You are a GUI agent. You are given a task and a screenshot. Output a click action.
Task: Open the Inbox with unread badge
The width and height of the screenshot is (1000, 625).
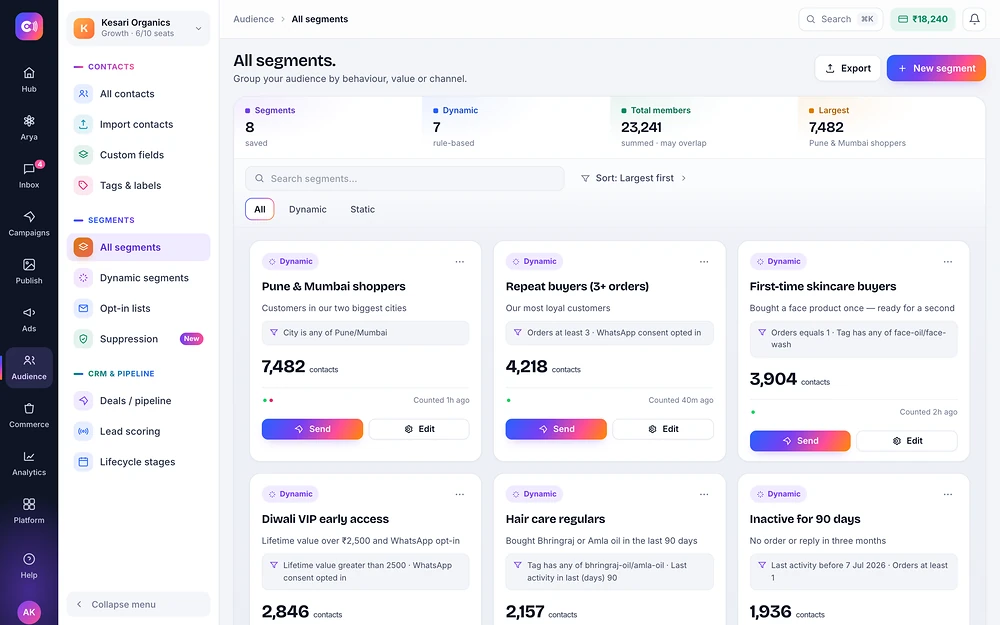point(29,175)
